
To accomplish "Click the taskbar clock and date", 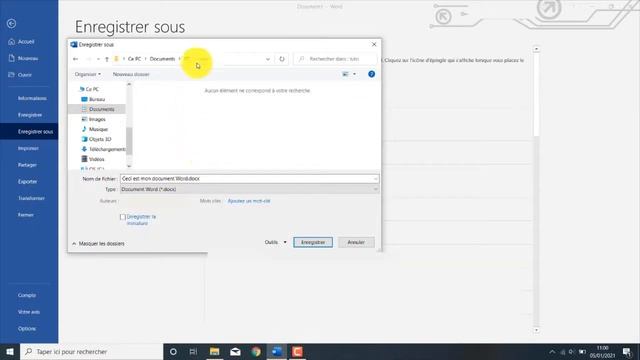I will click(x=602, y=351).
